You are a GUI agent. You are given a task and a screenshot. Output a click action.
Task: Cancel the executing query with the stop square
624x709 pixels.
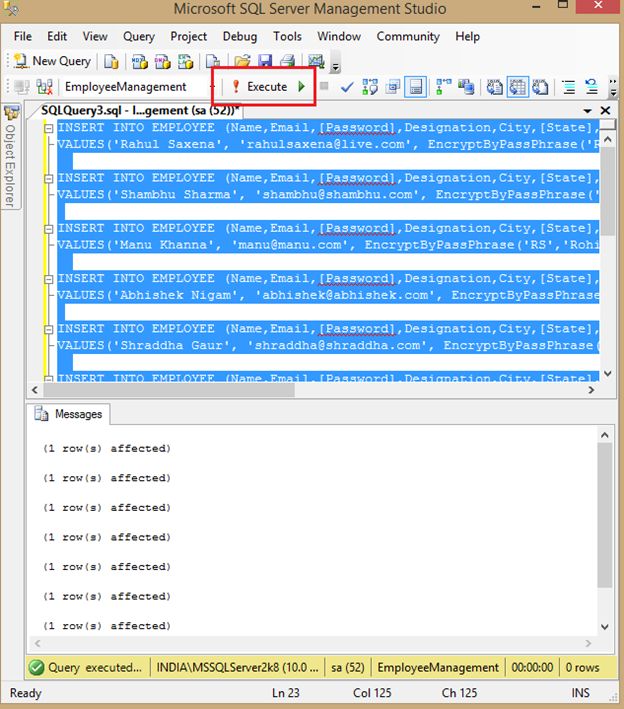coord(324,85)
